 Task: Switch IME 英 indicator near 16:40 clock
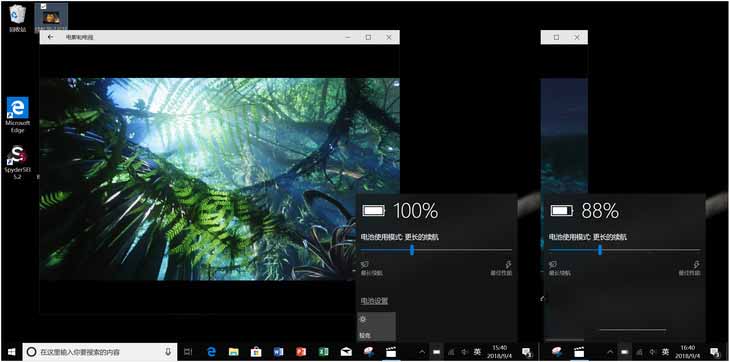665,352
